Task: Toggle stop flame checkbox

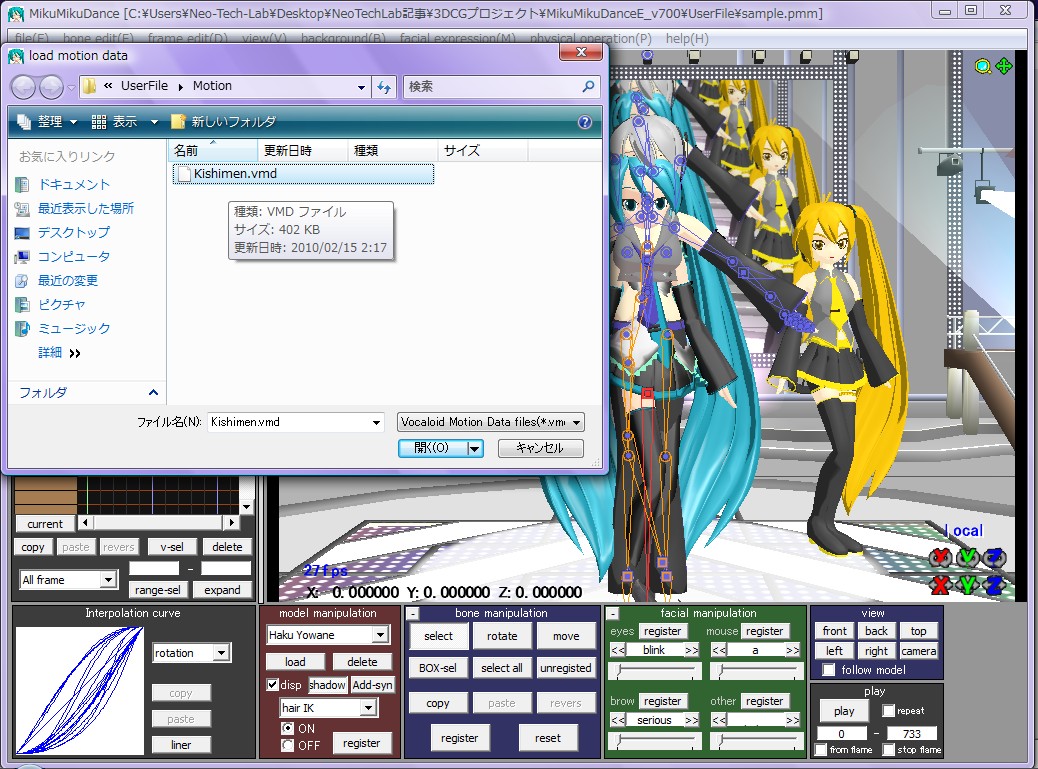Action: (888, 750)
